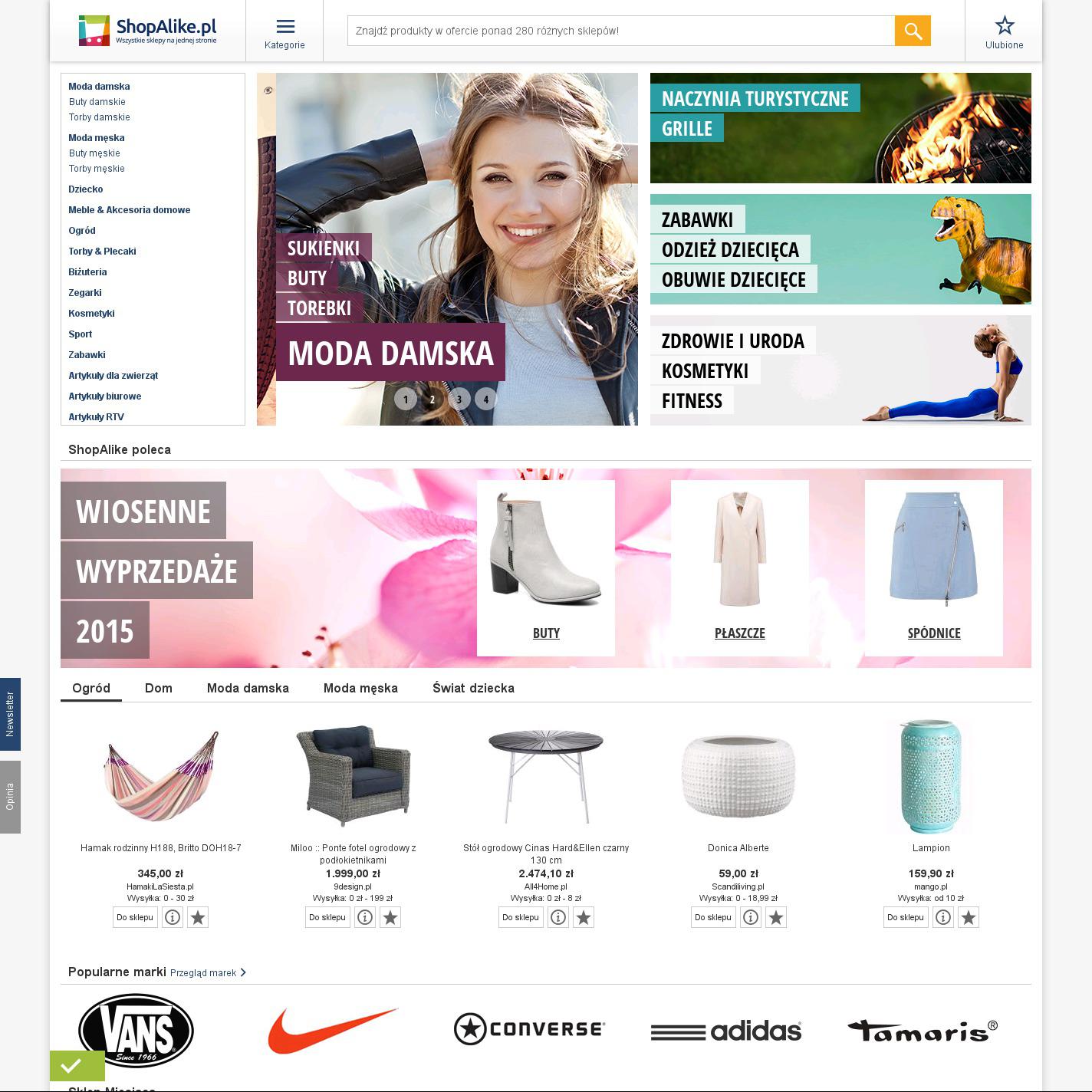1092x1092 pixels.
Task: Click SUKIENKI on the main banner
Action: tap(324, 248)
